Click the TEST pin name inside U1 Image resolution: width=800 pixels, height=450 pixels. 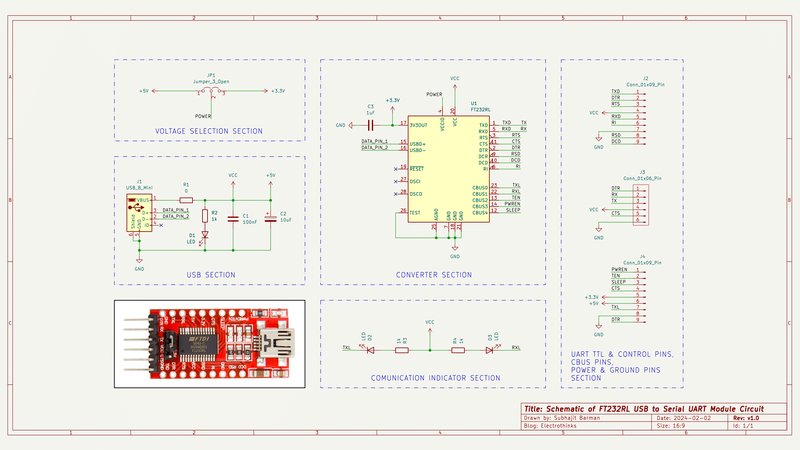[x=415, y=213]
